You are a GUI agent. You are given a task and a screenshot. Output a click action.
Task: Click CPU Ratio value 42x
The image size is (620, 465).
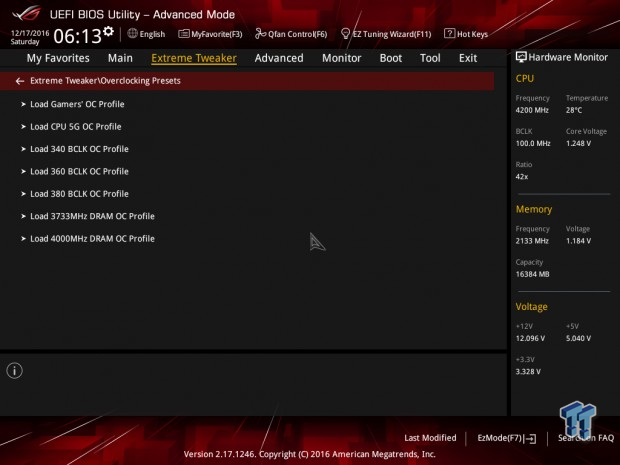pos(522,177)
